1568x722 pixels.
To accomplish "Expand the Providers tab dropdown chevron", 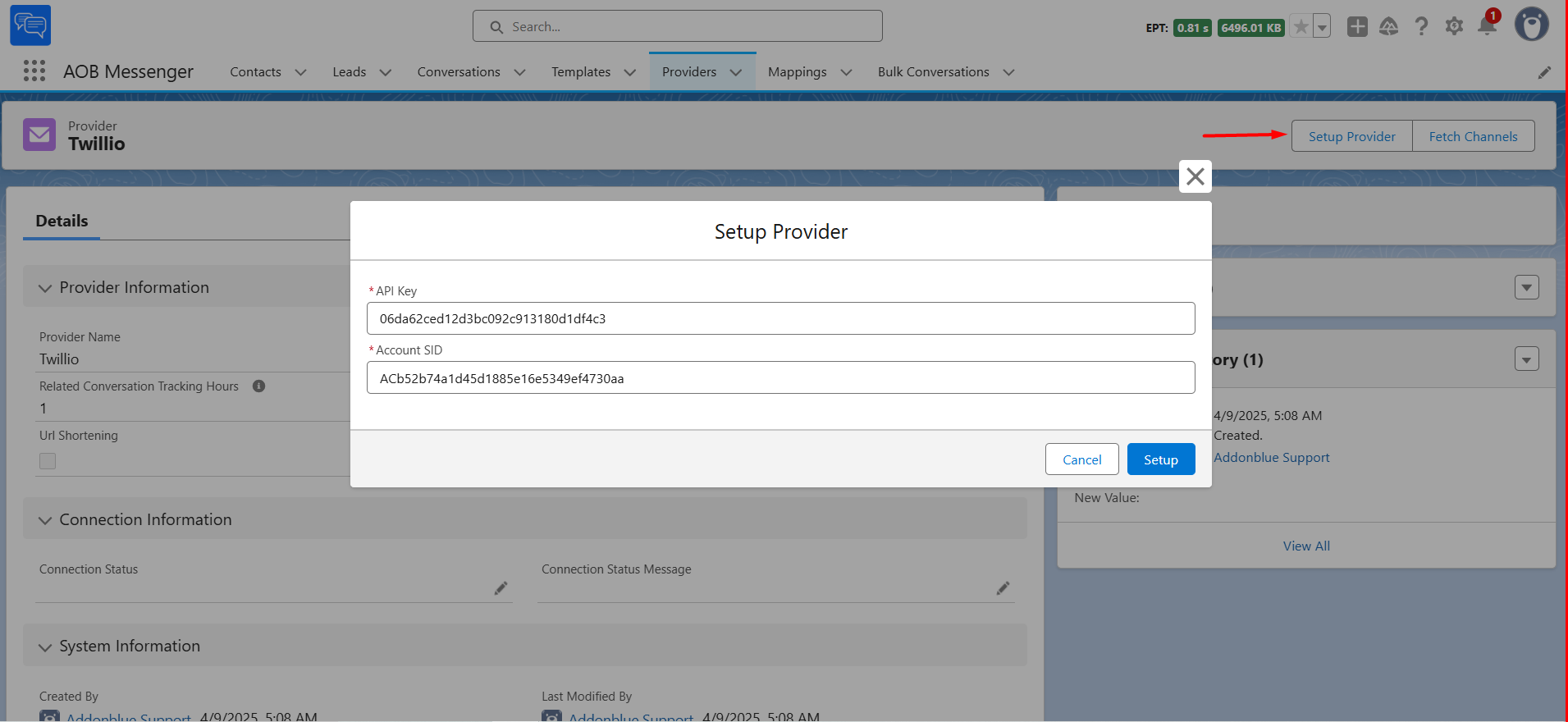I will 735,72.
